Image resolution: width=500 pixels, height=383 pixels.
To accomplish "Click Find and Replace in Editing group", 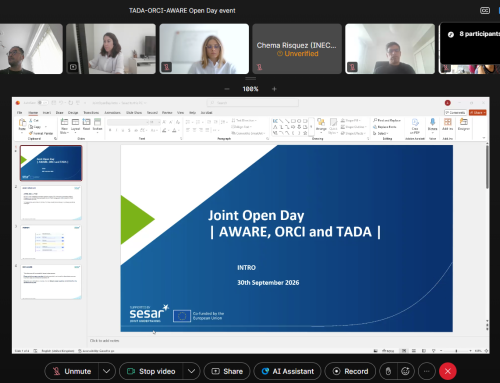I will click(387, 120).
